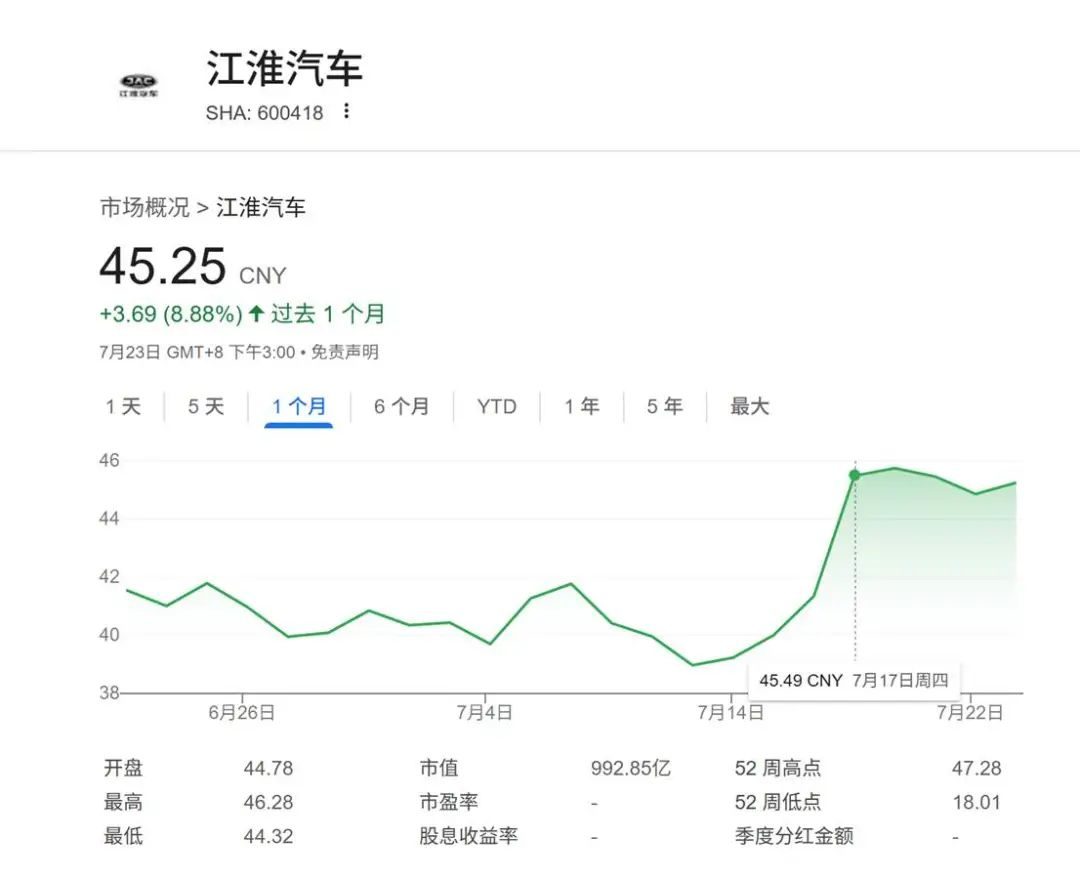Show the 1 年 chart range
The image size is (1080, 880).
(x=582, y=406)
